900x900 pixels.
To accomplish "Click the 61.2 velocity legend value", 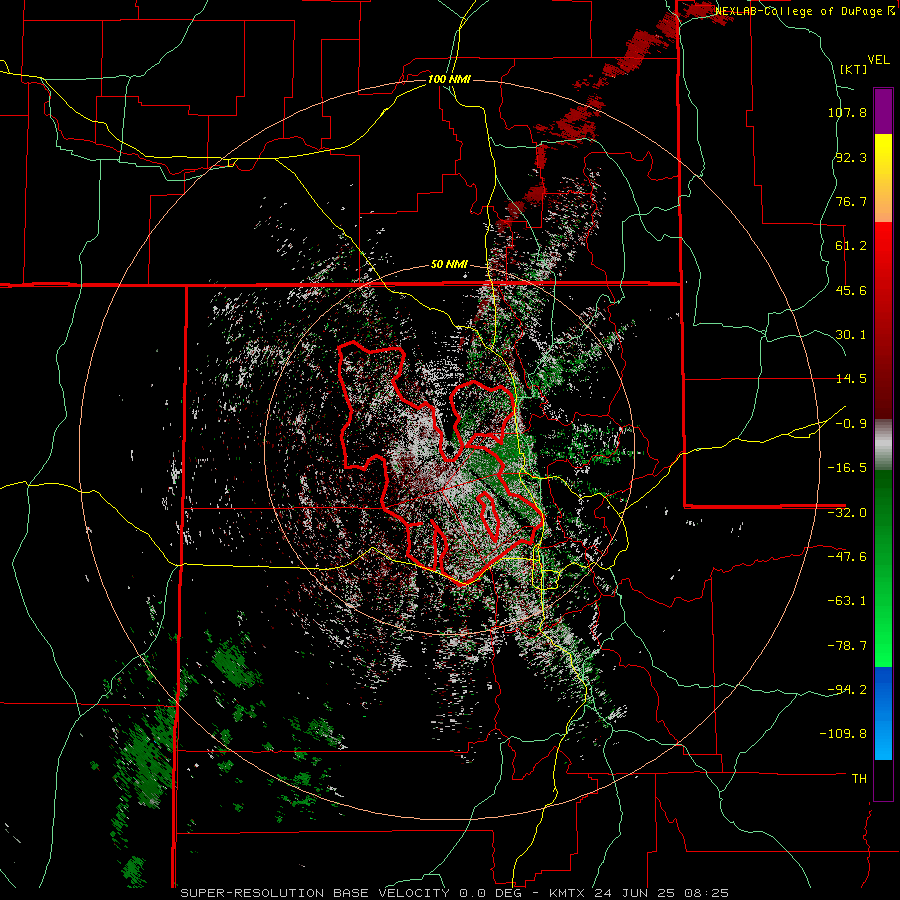I will (851, 246).
